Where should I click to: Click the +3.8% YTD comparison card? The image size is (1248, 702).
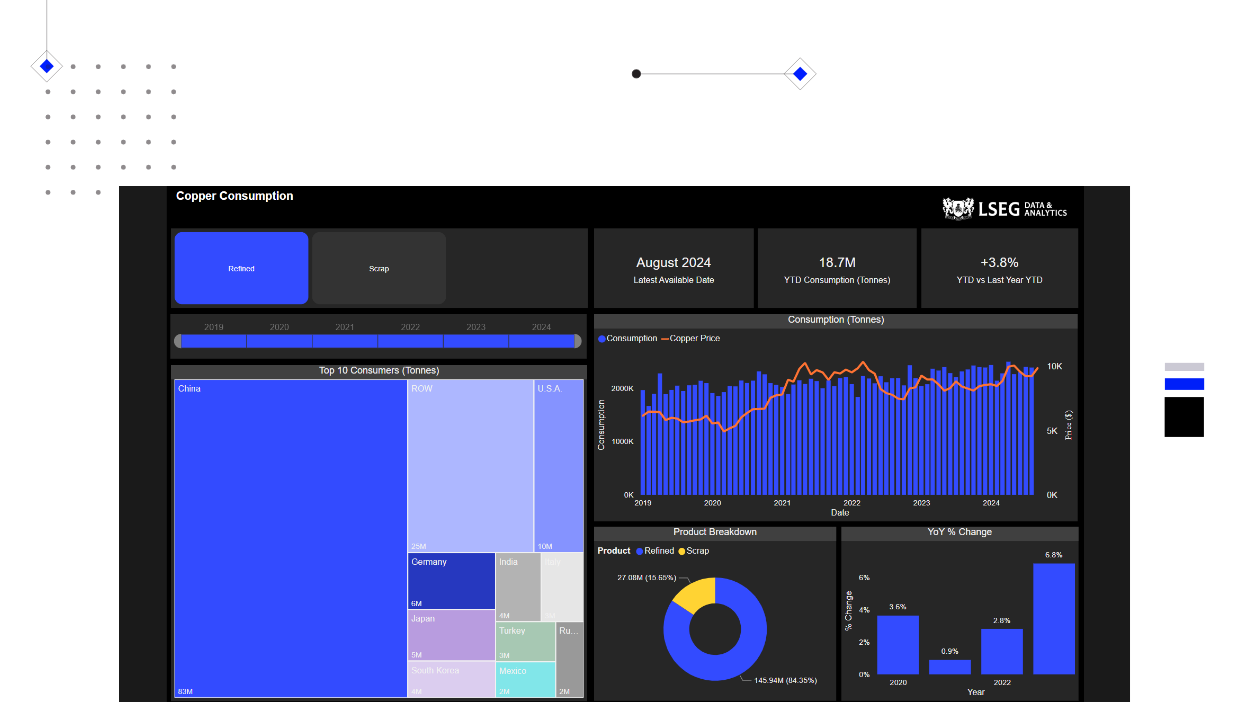(x=998, y=268)
